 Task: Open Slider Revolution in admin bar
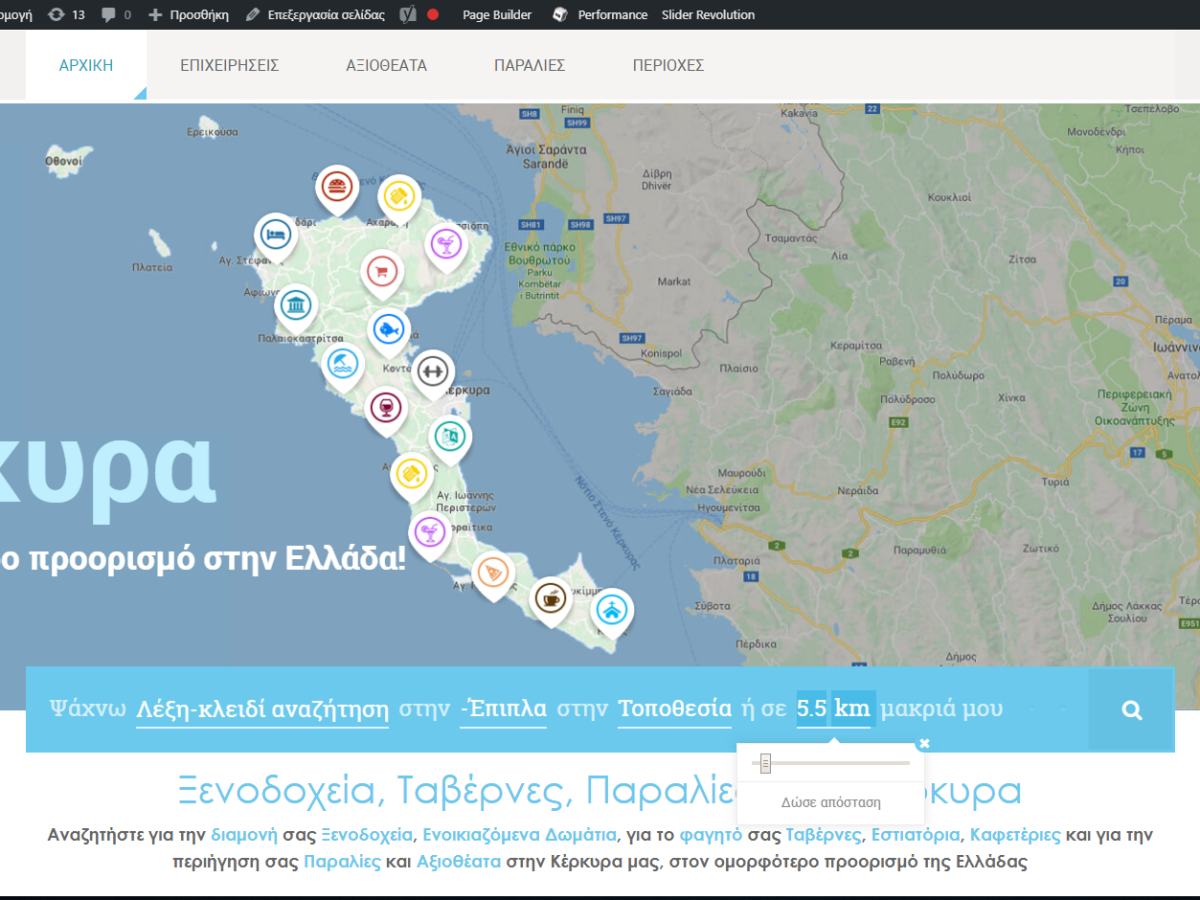click(x=708, y=15)
